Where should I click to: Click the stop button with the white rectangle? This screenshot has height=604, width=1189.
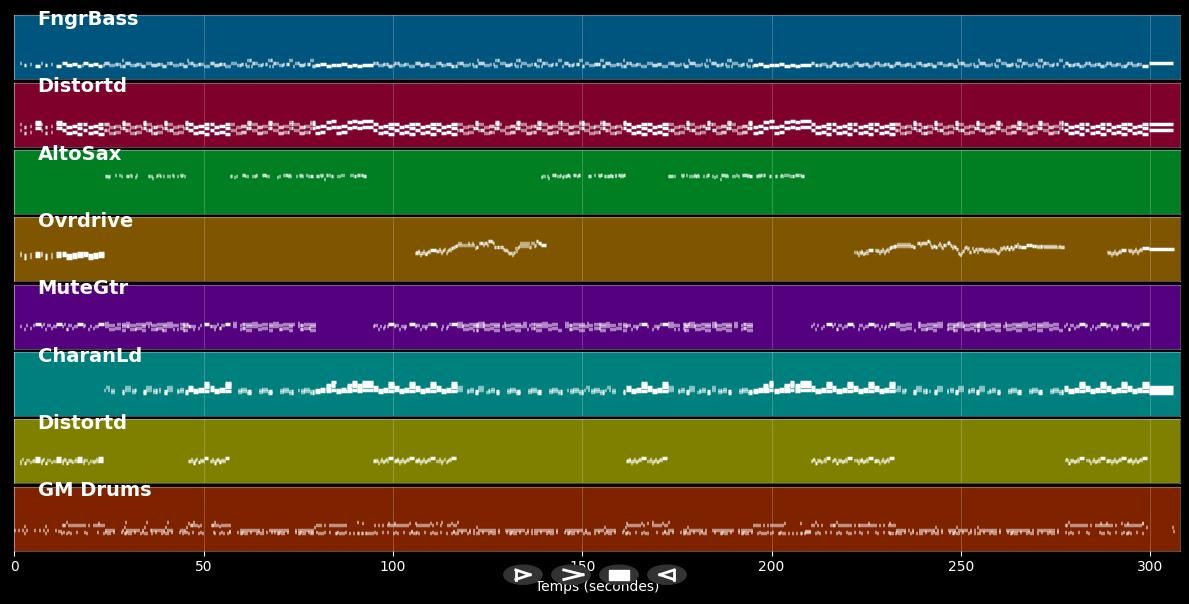(x=619, y=575)
